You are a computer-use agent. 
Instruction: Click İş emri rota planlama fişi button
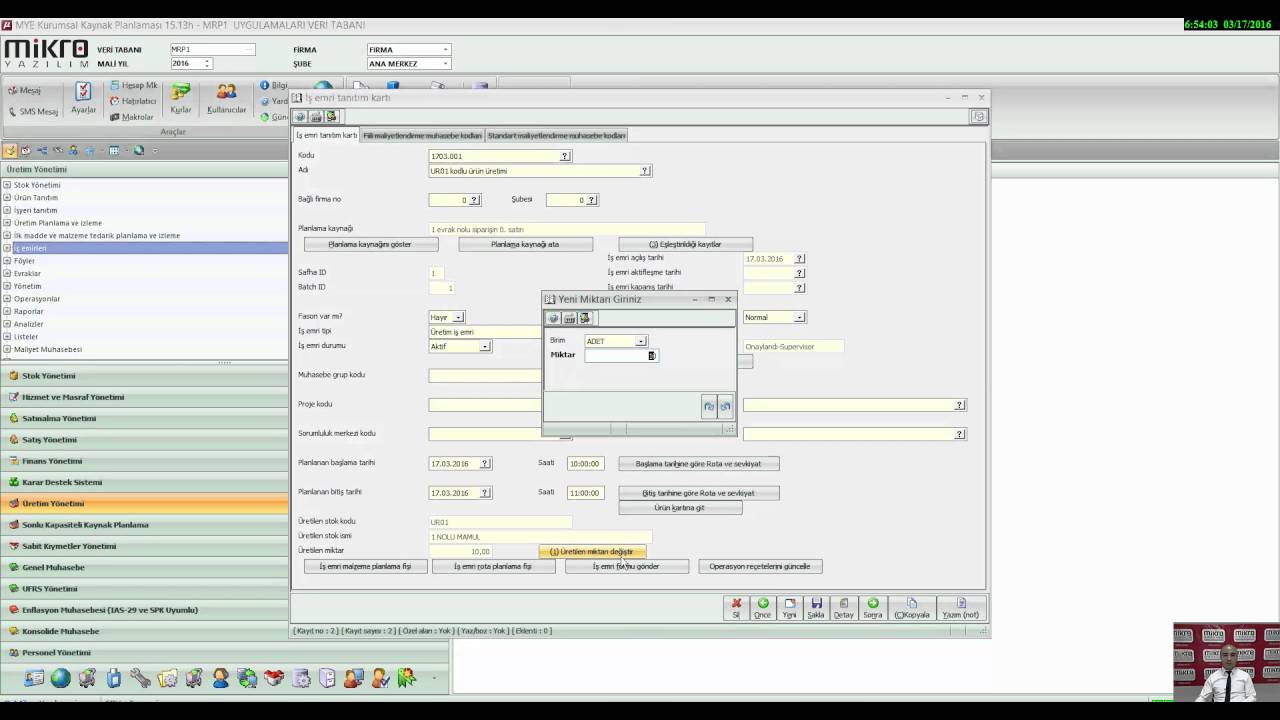[x=492, y=566]
